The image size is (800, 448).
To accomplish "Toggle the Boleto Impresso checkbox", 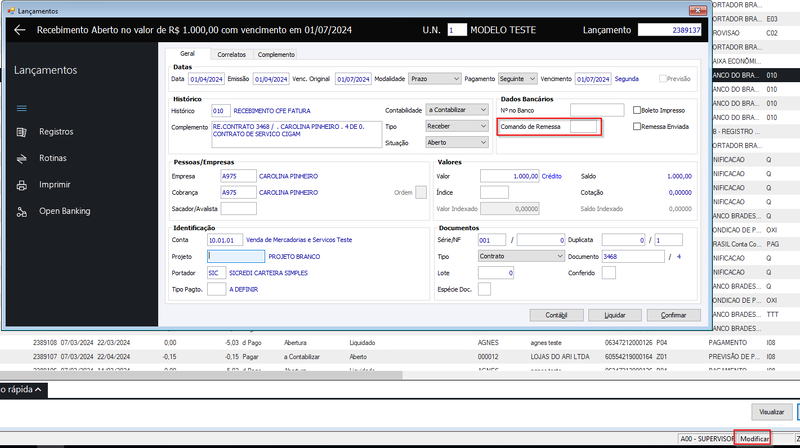I will click(637, 110).
